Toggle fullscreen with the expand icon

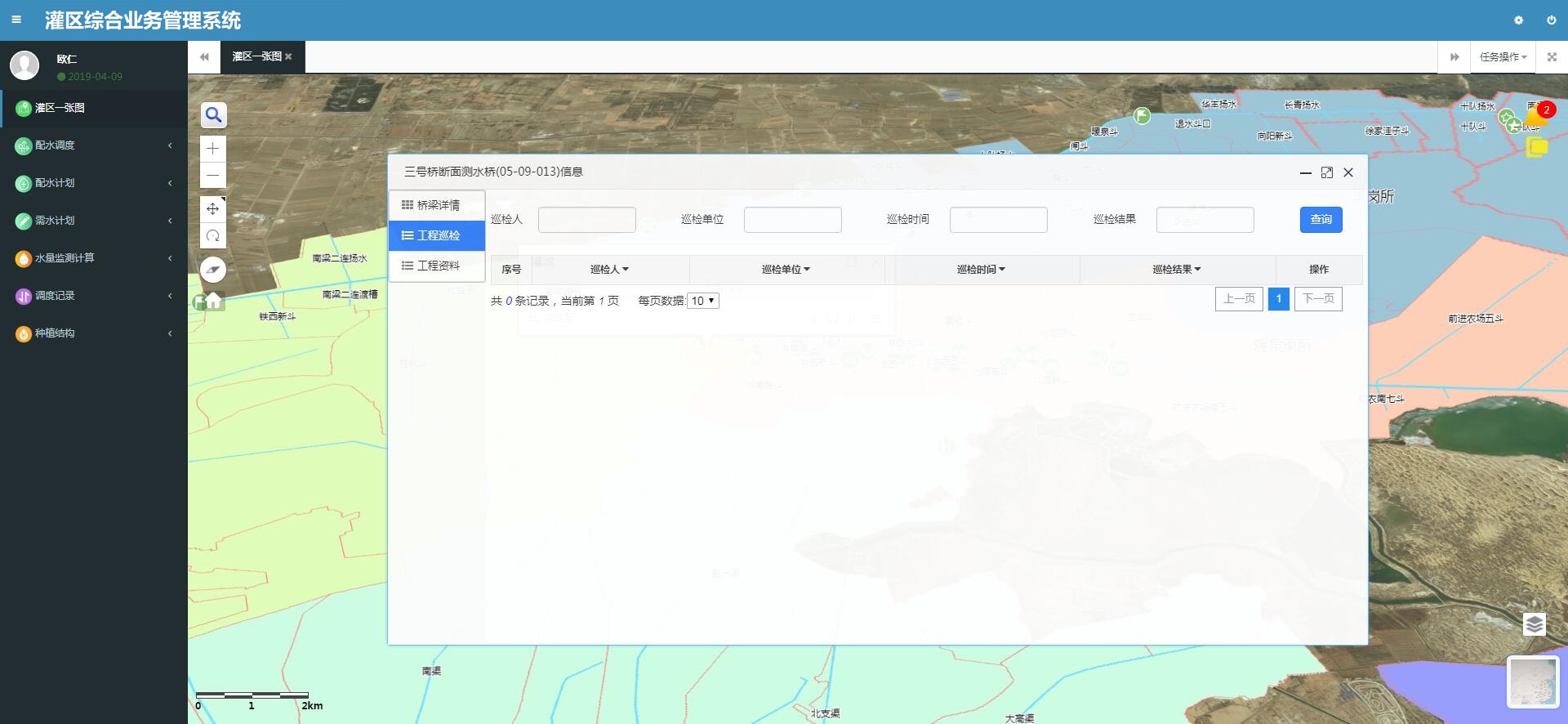(x=1552, y=57)
